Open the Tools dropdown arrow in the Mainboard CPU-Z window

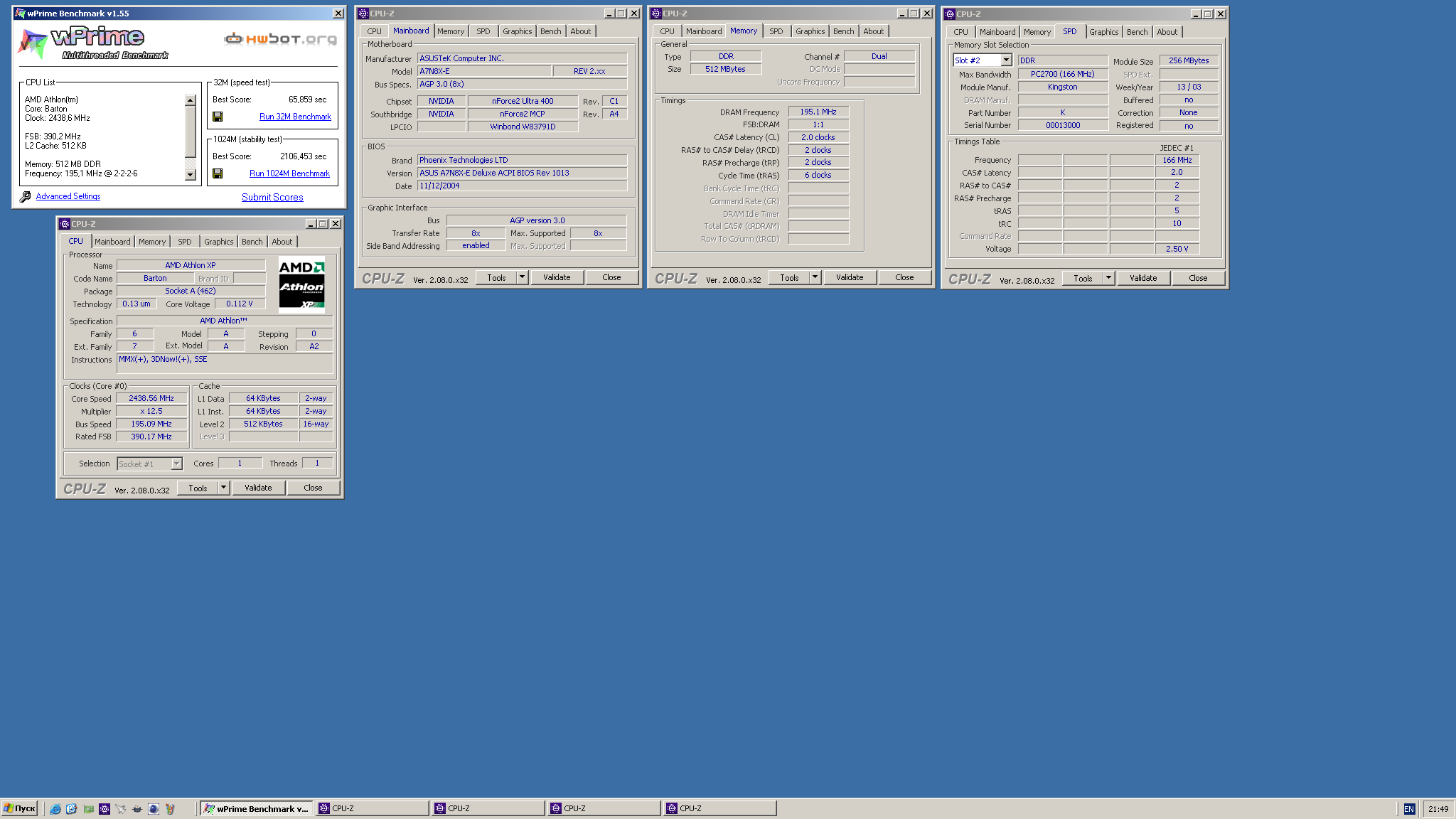click(523, 277)
